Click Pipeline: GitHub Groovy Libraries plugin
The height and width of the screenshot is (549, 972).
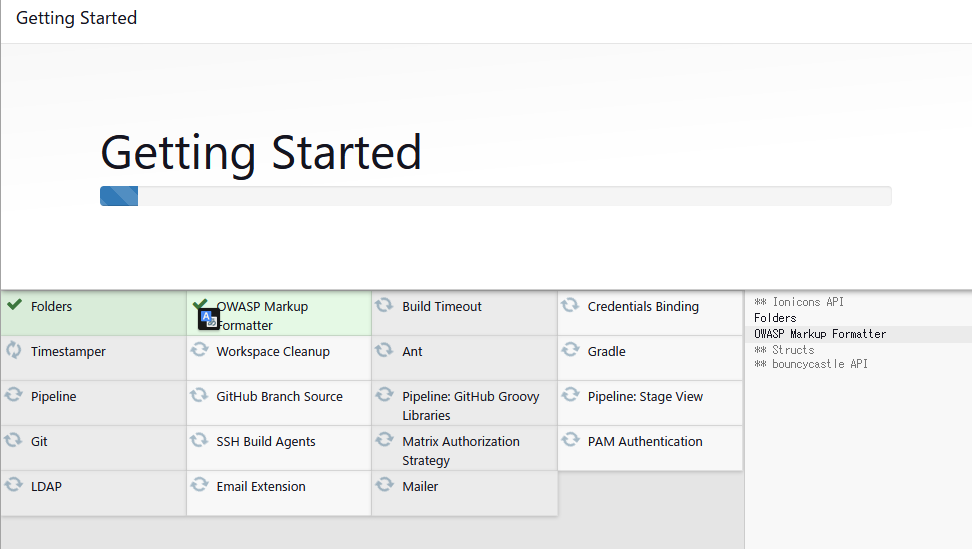(464, 403)
